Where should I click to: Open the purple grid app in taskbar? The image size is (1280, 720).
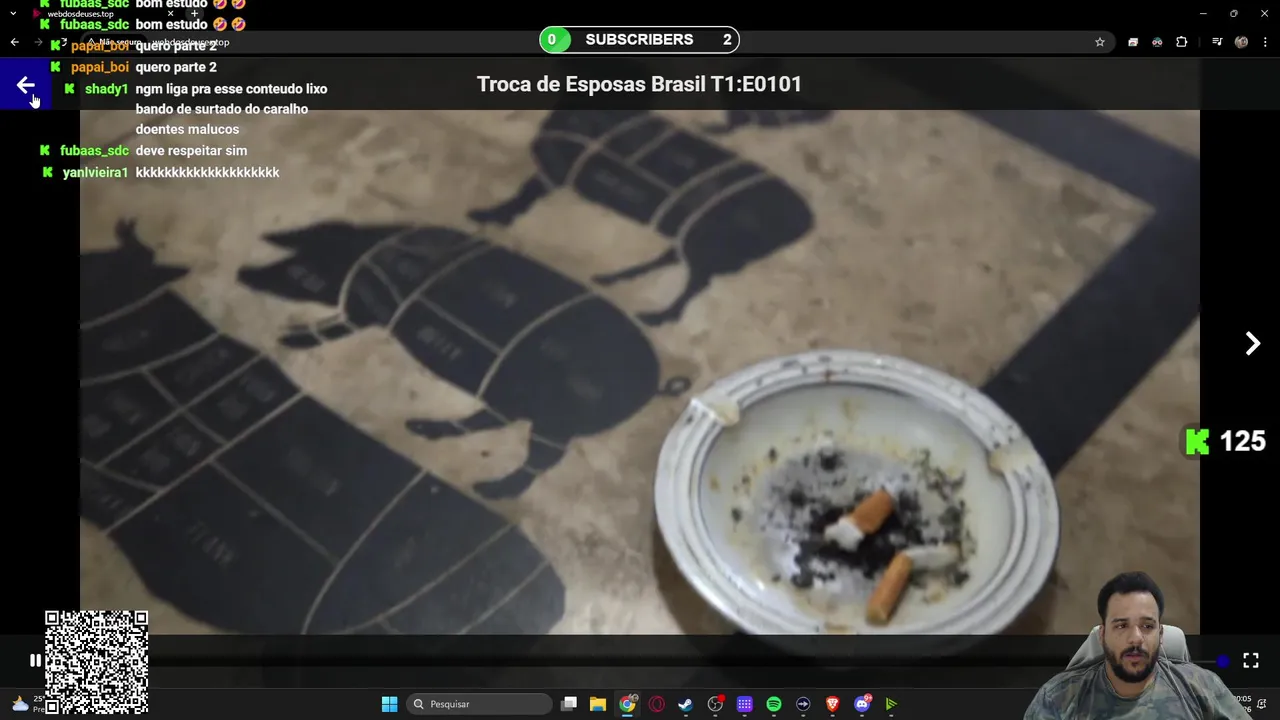pos(745,704)
